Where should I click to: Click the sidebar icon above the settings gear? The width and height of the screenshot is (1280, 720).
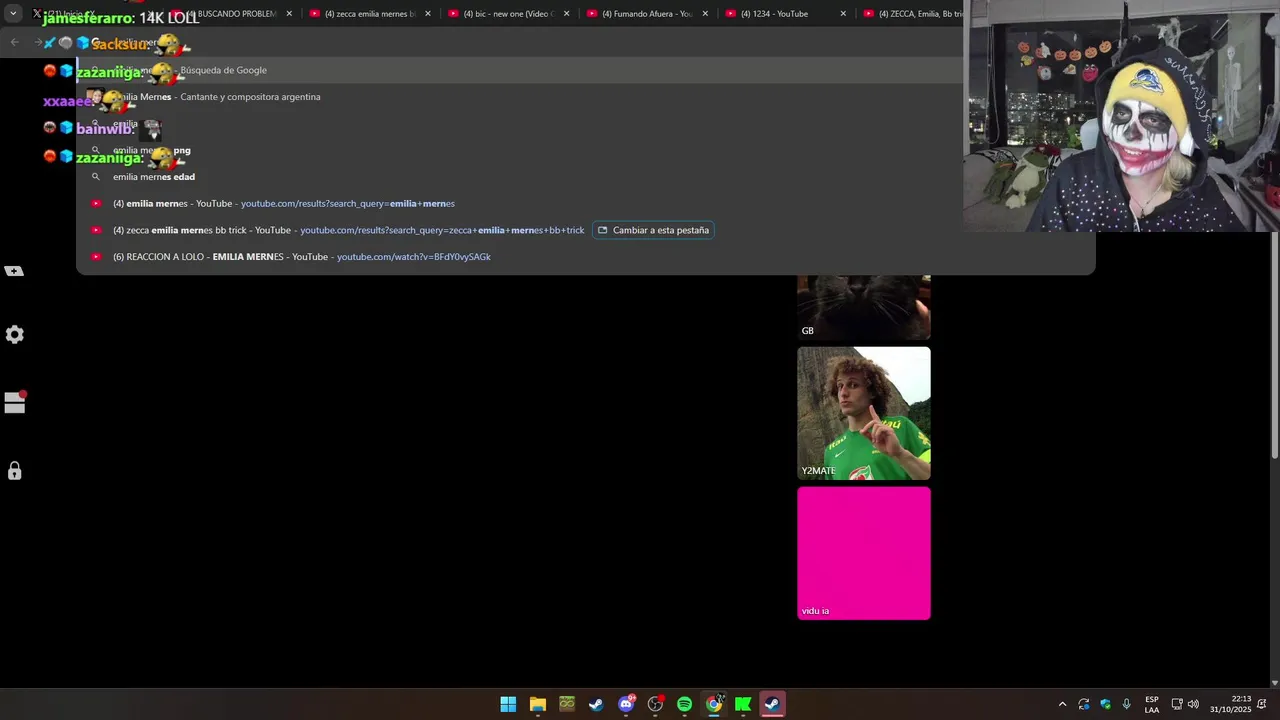tap(14, 271)
